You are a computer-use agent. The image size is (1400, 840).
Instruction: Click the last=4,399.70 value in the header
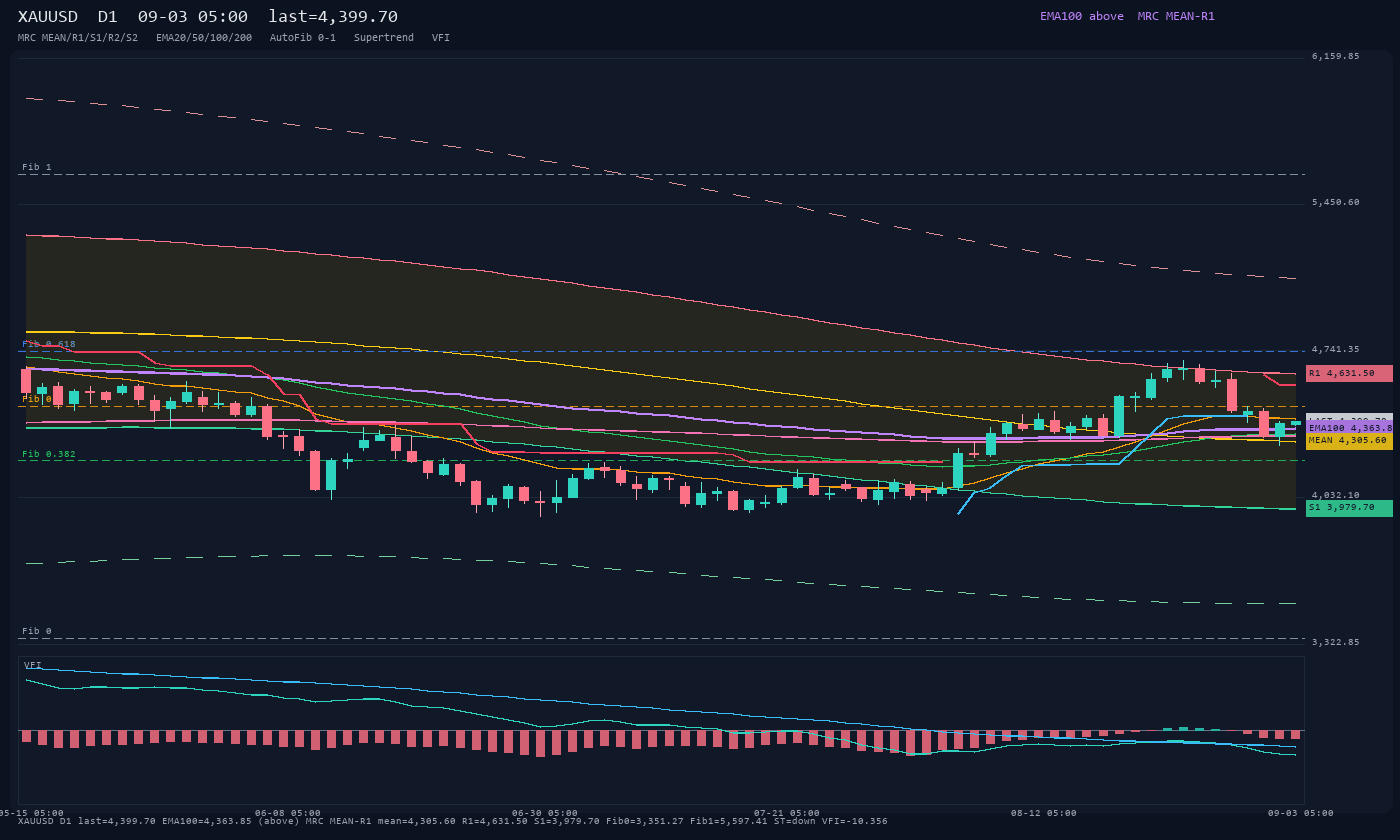point(333,17)
